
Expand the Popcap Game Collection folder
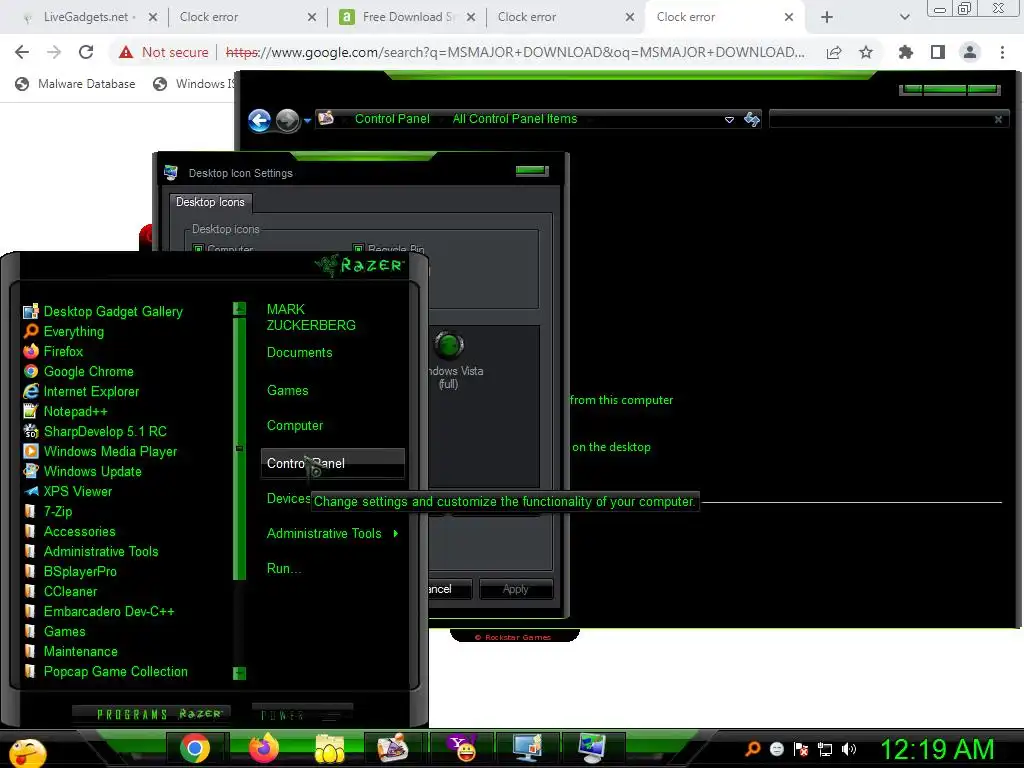pos(106,672)
